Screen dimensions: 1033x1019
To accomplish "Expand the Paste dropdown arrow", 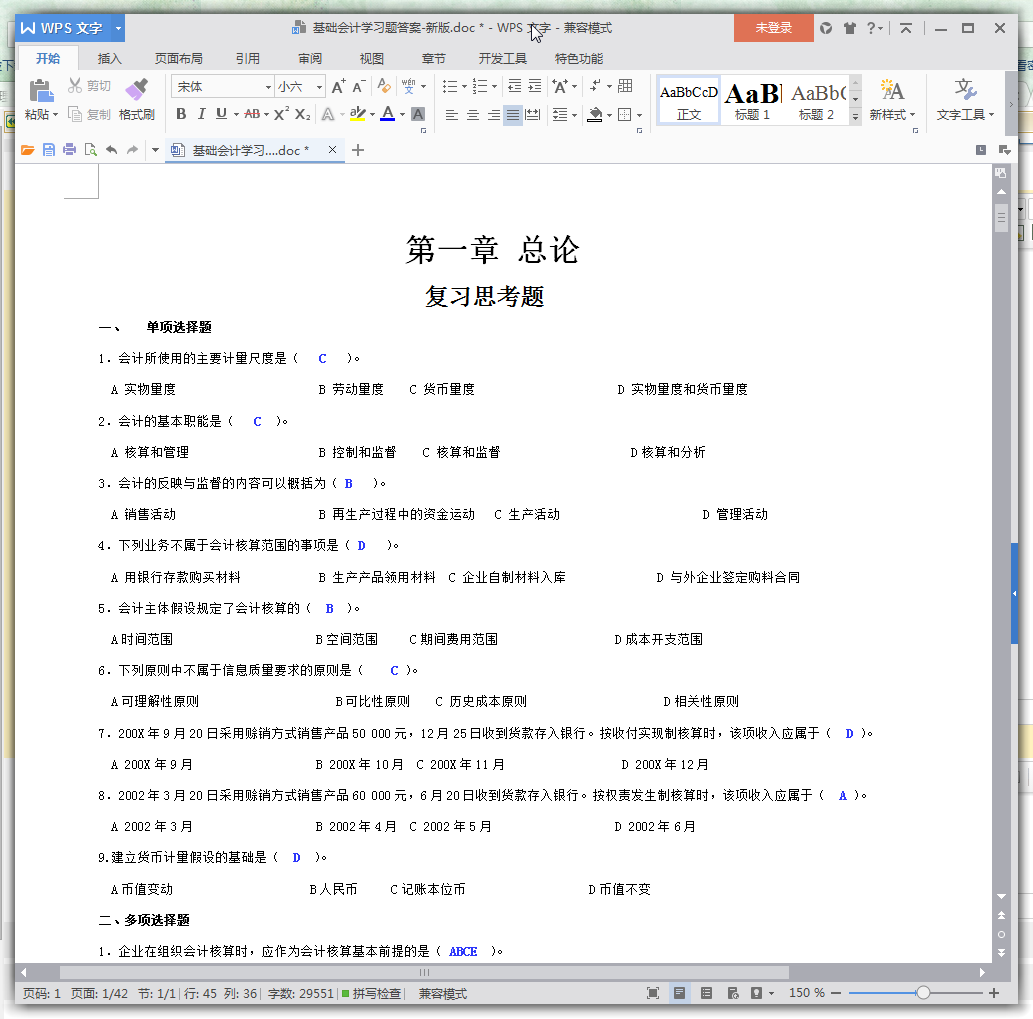I will click(56, 115).
